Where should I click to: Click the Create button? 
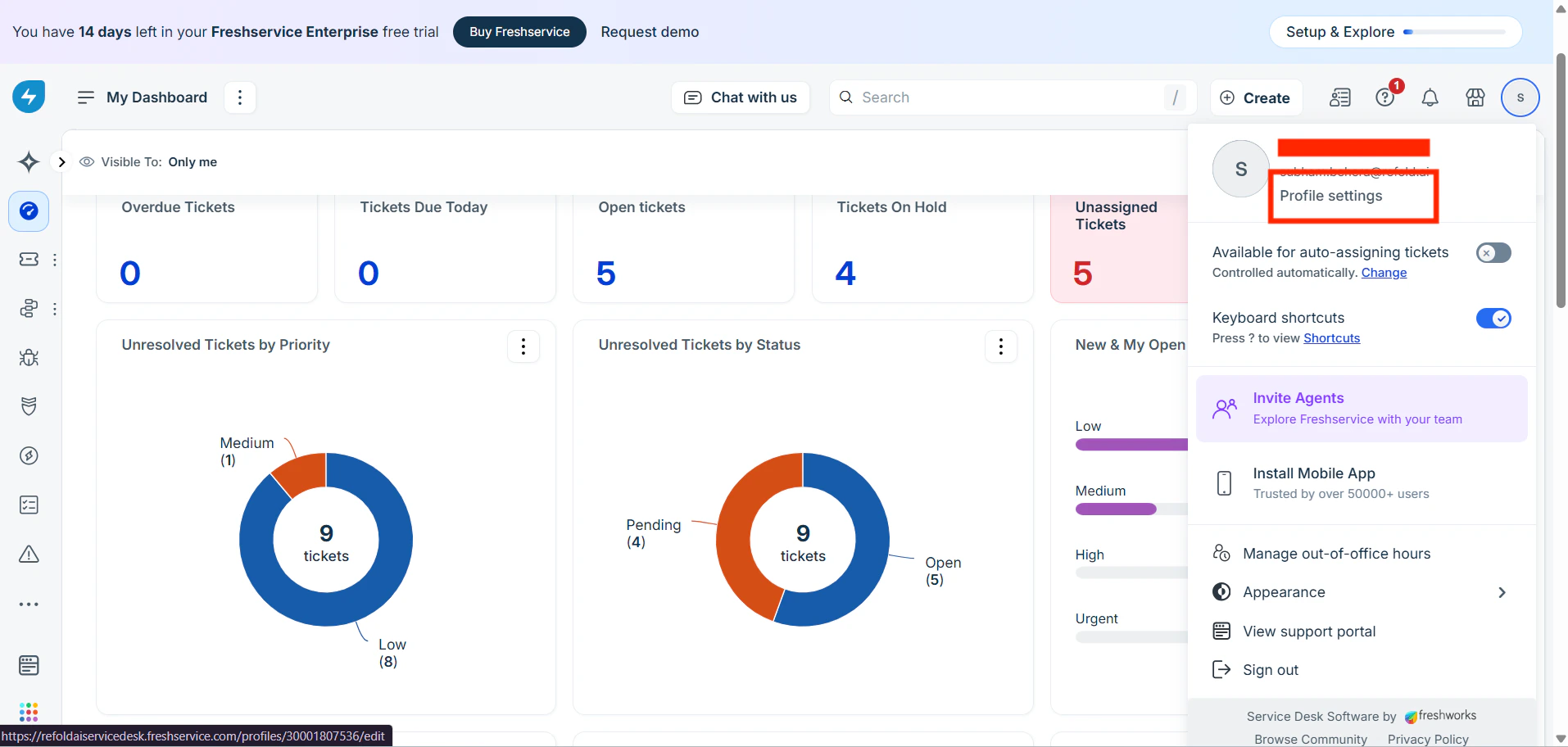(x=1255, y=97)
